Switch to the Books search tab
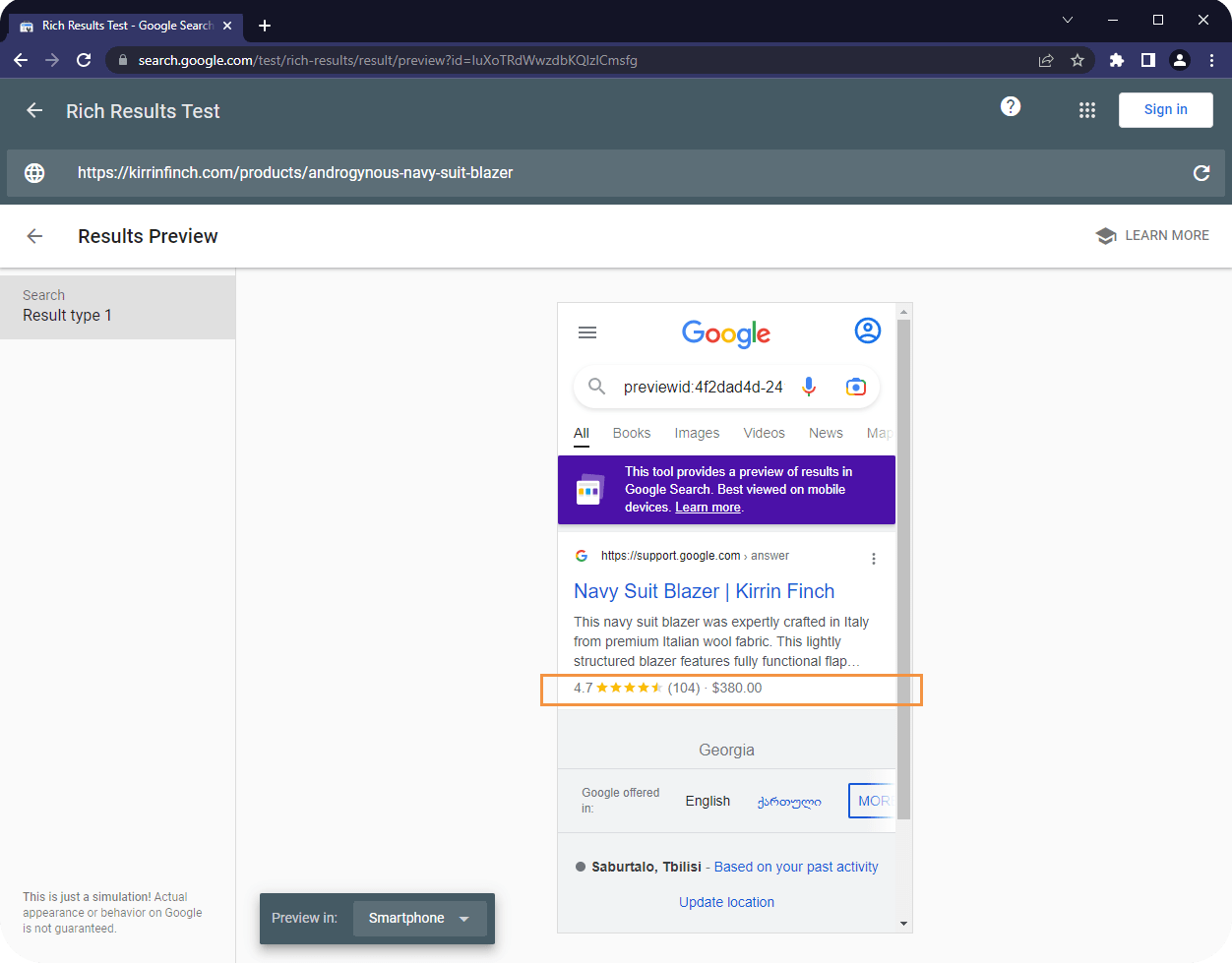 [632, 433]
